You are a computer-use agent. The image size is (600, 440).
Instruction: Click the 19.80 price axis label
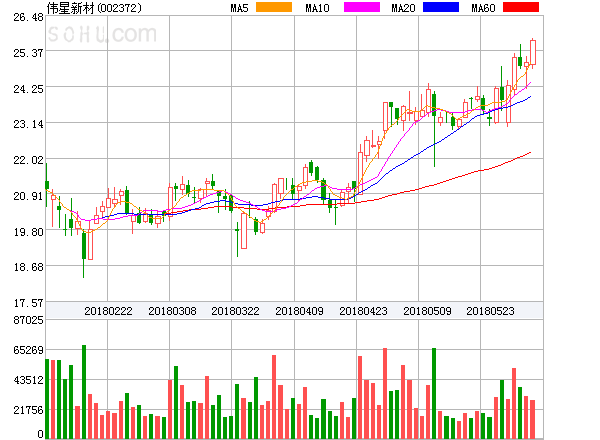tap(29, 232)
